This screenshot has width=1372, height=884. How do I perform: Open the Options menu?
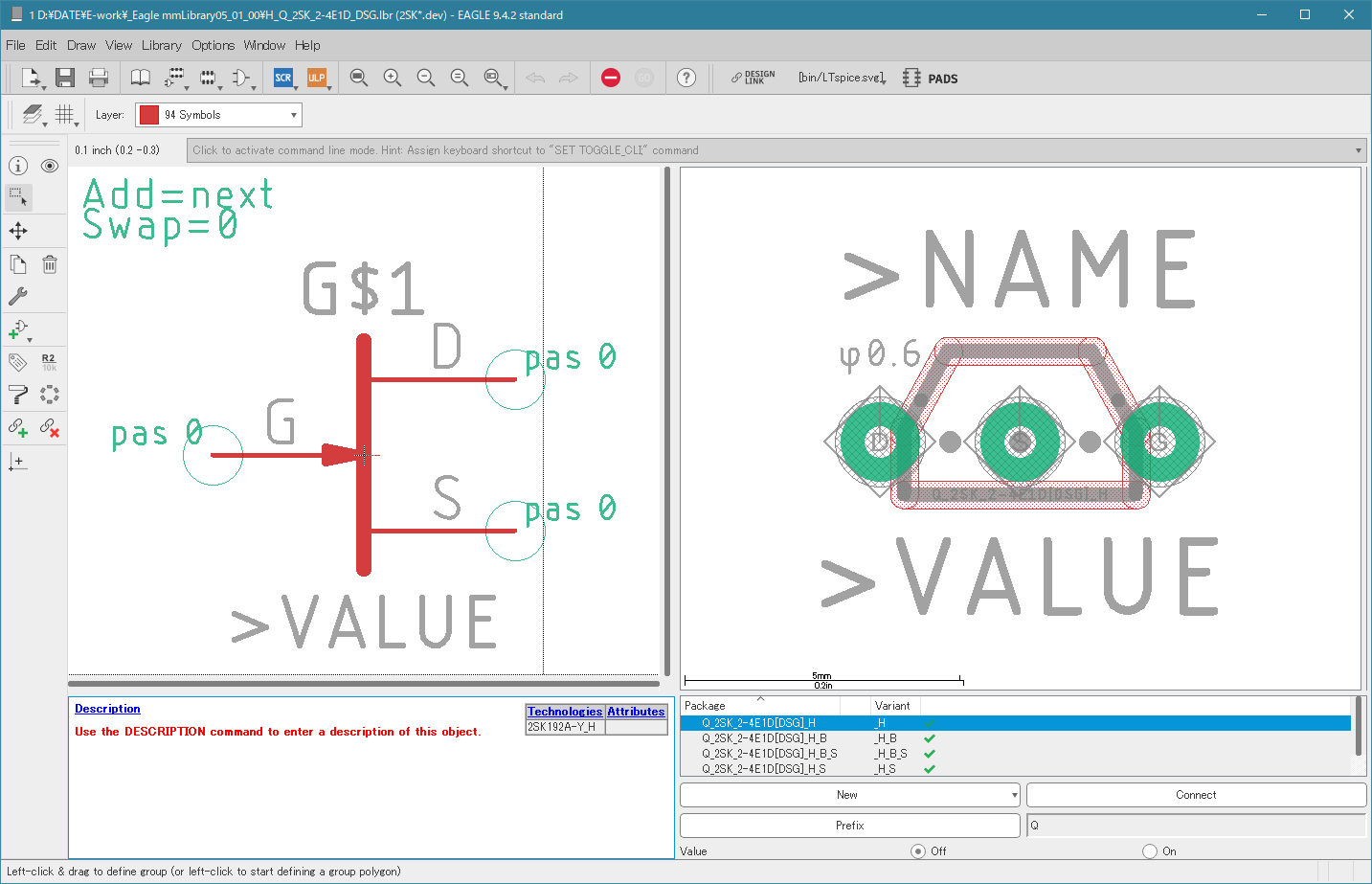point(213,45)
